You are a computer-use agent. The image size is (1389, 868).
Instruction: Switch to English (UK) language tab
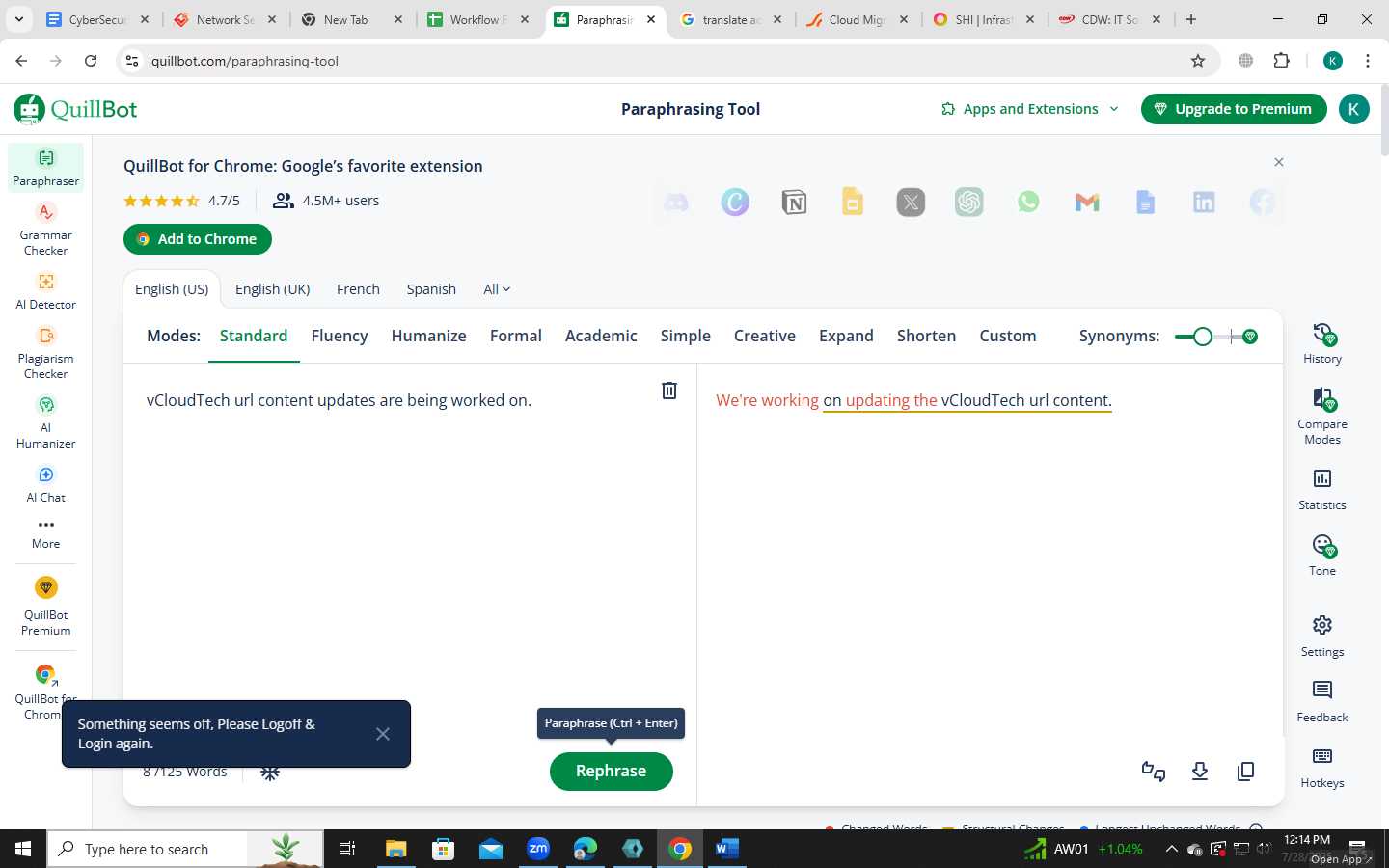[x=273, y=289]
